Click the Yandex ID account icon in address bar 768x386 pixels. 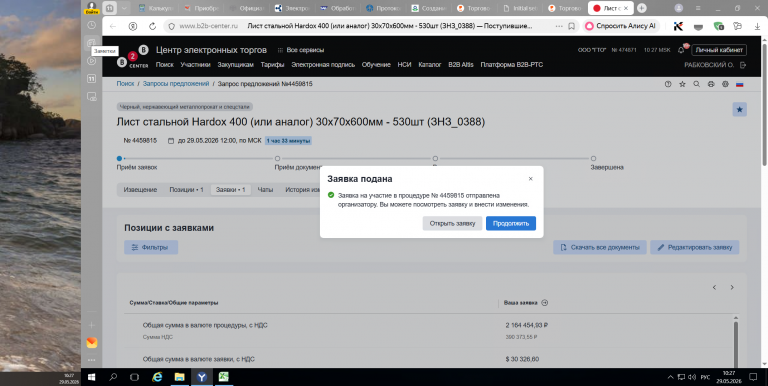(x=133, y=26)
